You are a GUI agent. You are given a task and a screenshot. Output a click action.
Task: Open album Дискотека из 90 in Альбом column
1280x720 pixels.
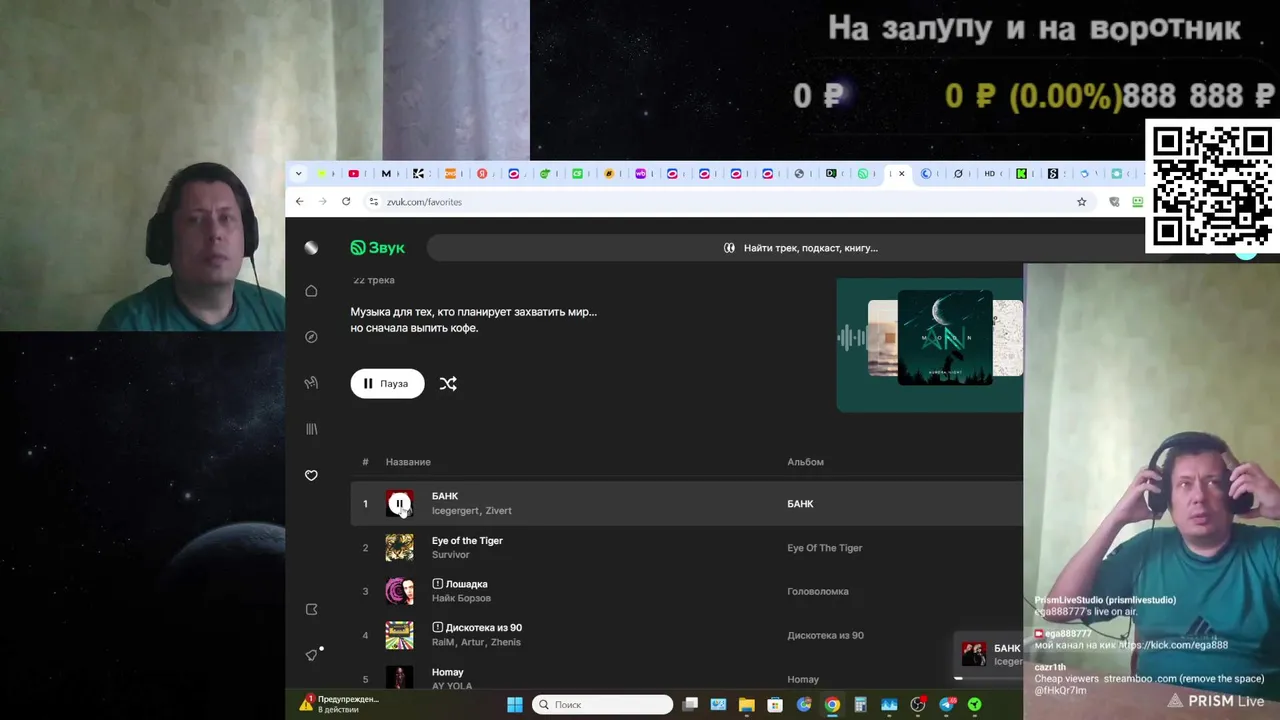pyautogui.click(x=825, y=635)
